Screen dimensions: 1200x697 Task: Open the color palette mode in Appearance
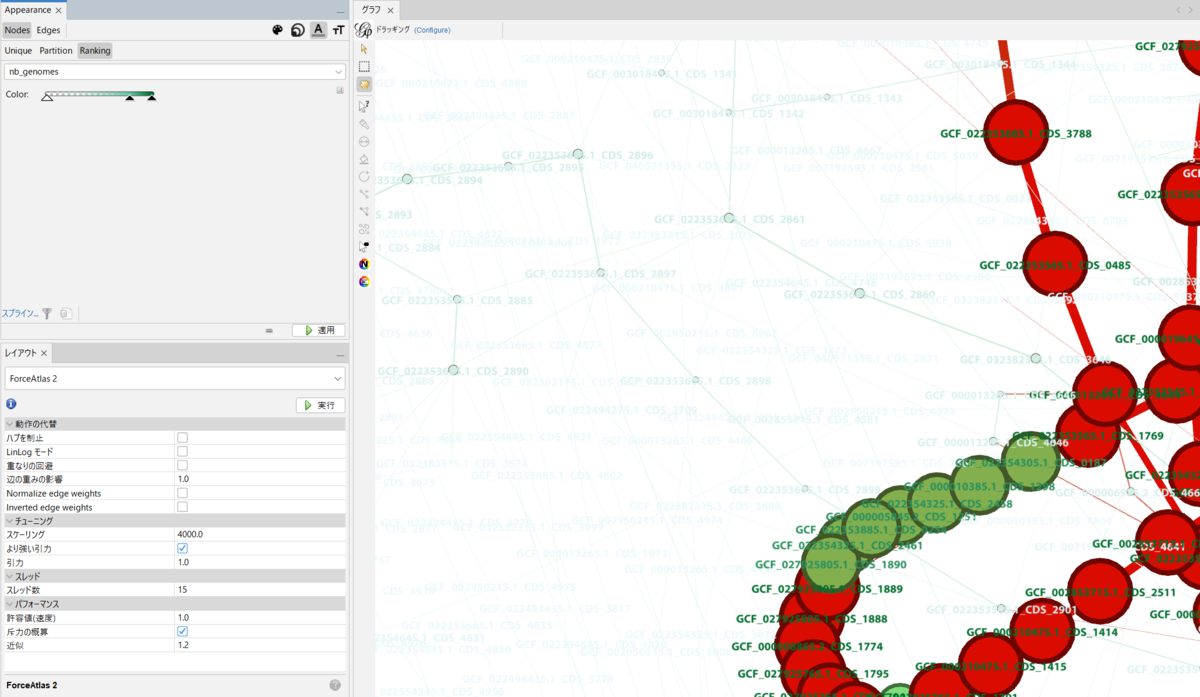click(x=277, y=30)
